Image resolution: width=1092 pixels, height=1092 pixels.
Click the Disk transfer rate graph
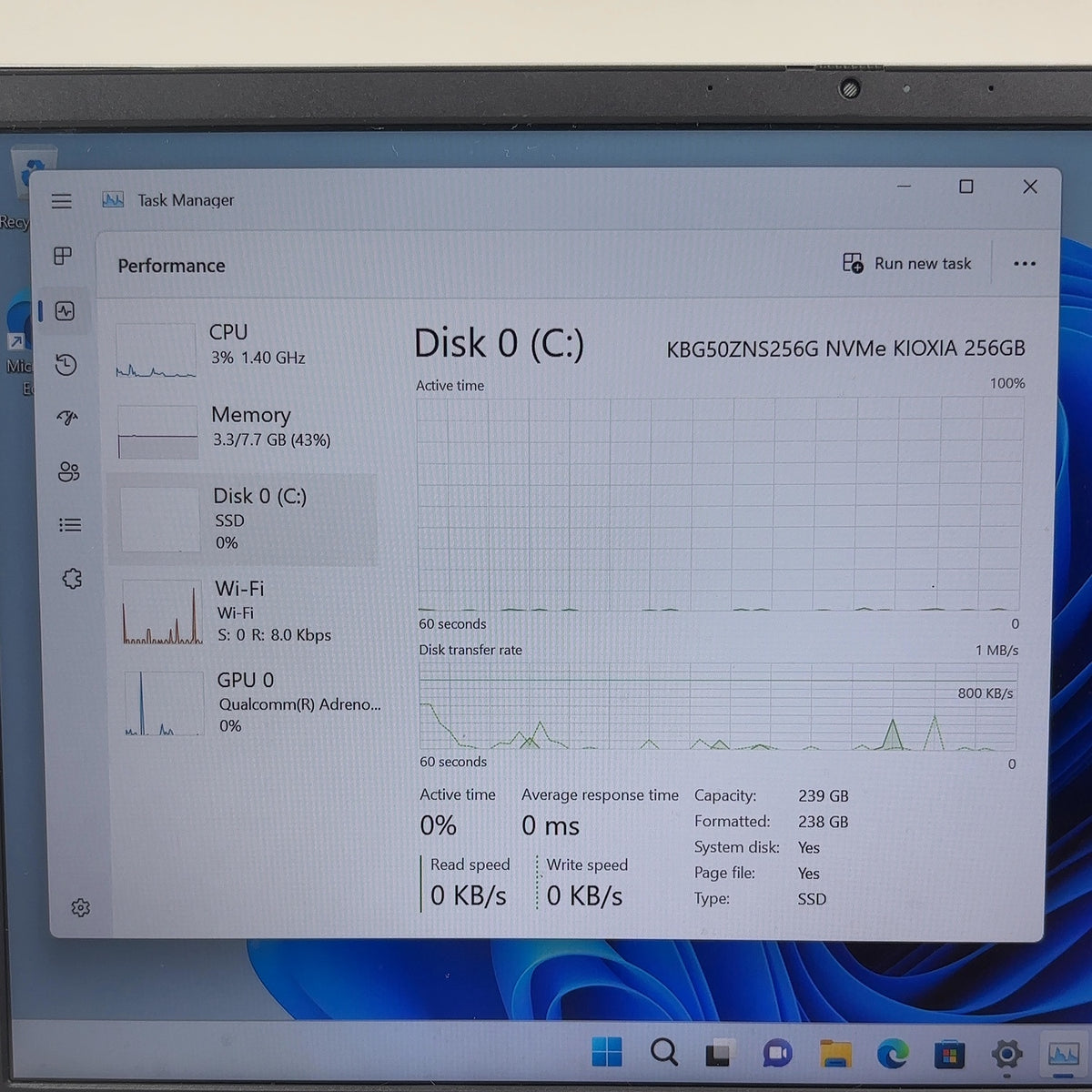pyautogui.click(x=718, y=707)
